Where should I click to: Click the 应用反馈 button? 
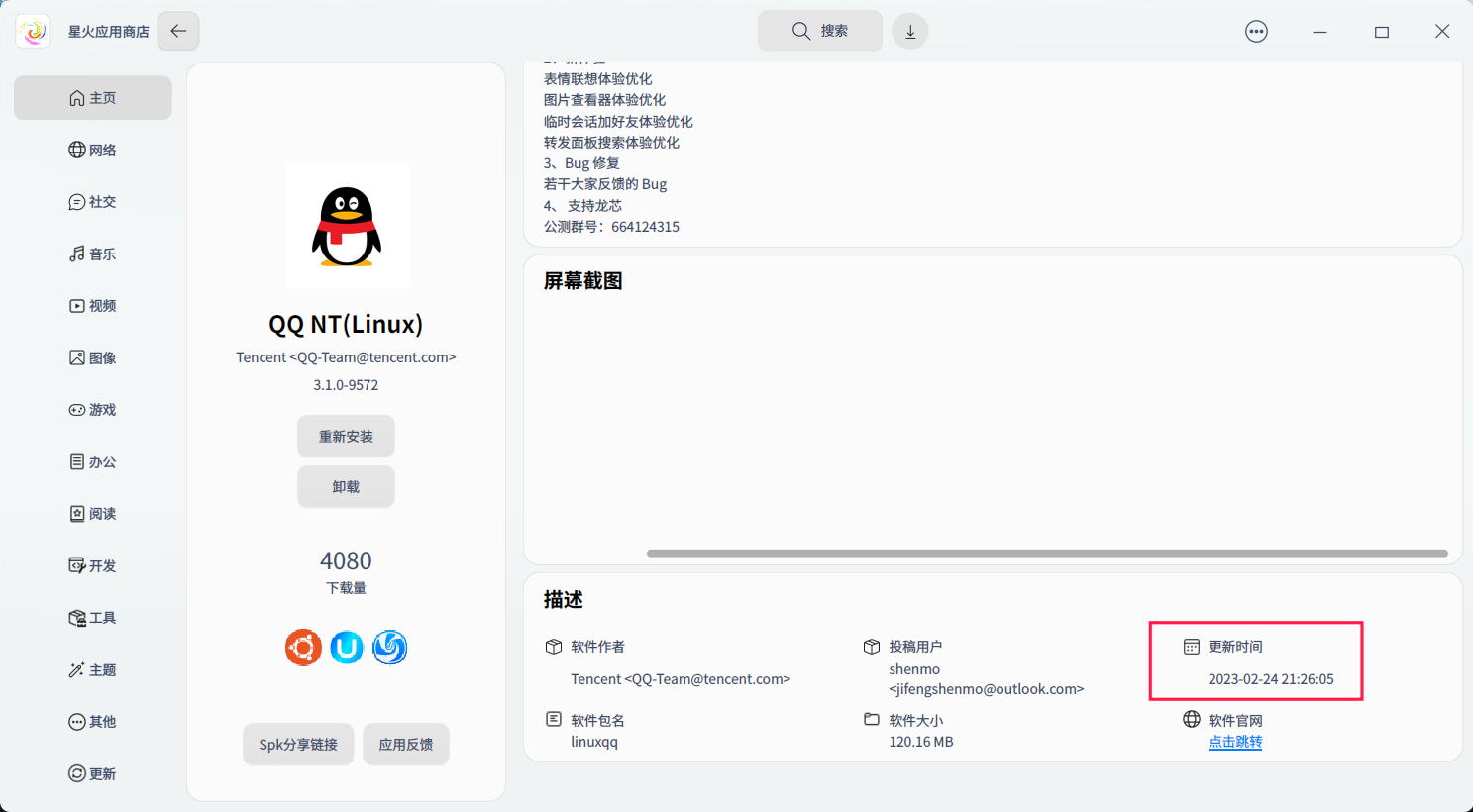[406, 745]
